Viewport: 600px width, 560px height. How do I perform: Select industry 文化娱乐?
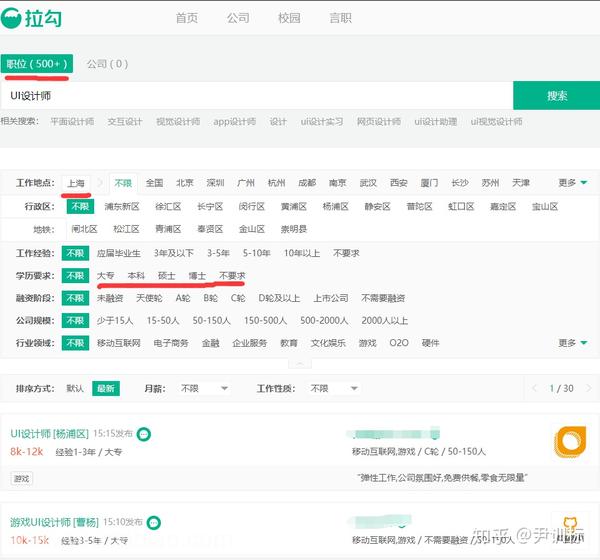[x=328, y=343]
